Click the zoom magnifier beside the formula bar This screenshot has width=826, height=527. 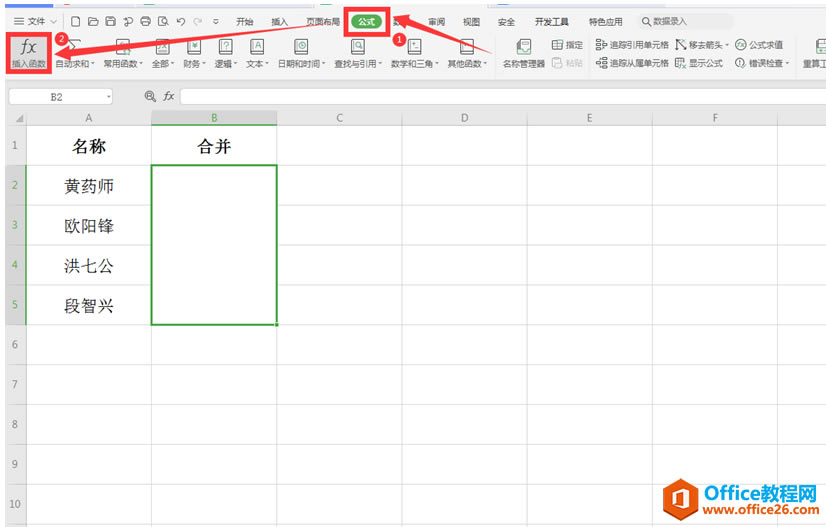[150, 96]
